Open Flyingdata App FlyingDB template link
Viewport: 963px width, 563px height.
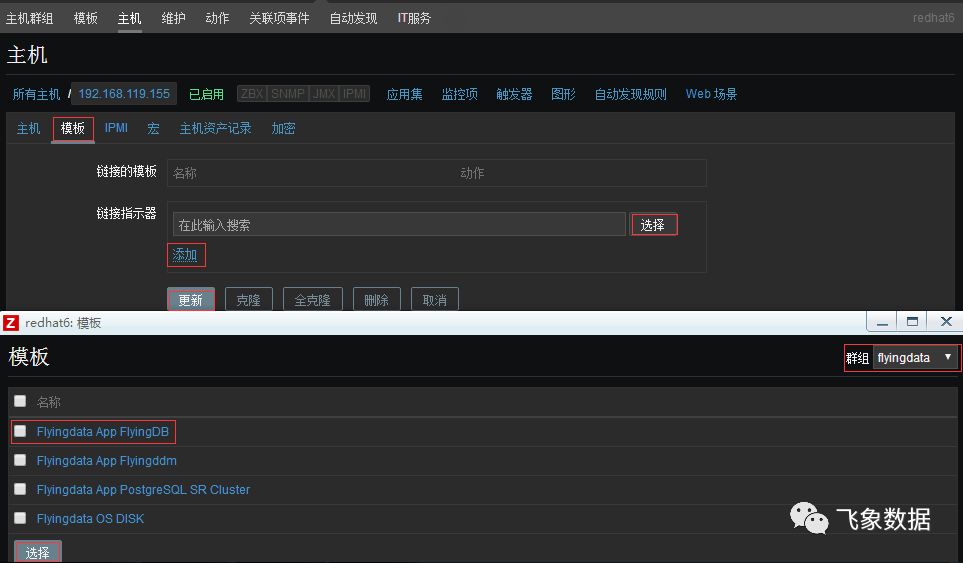click(103, 432)
